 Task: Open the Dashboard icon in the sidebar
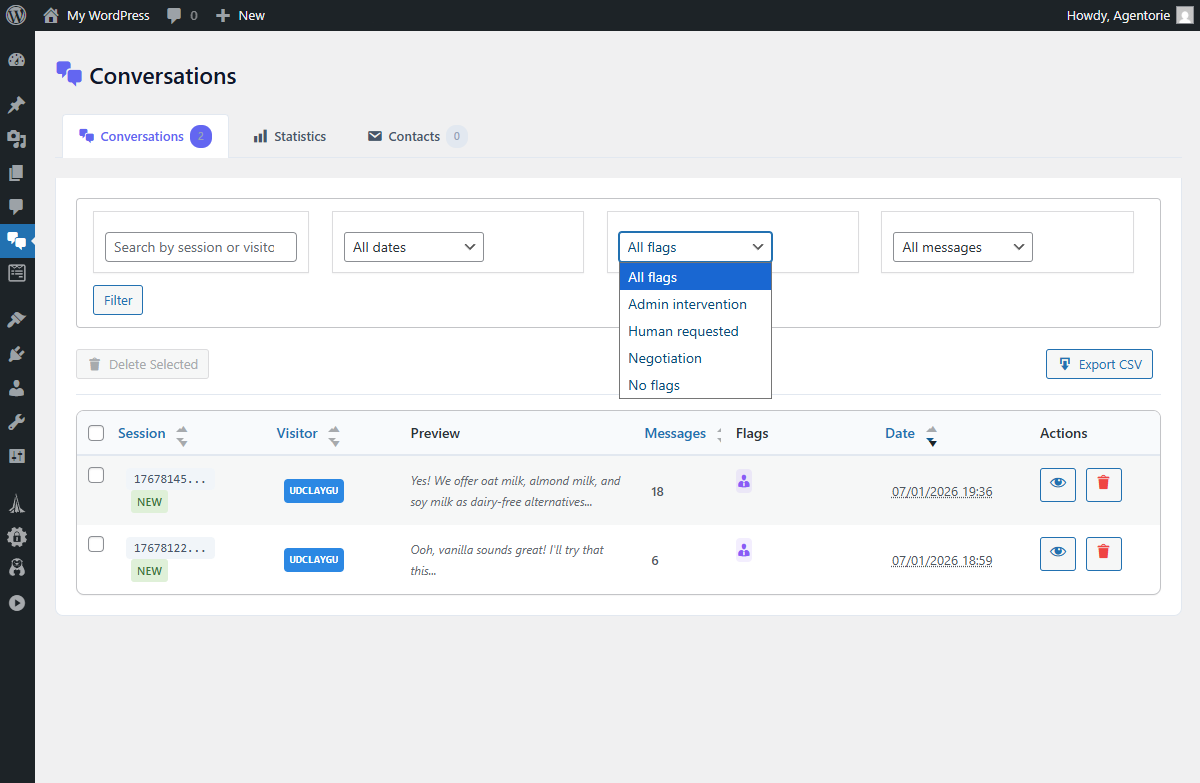pos(16,59)
